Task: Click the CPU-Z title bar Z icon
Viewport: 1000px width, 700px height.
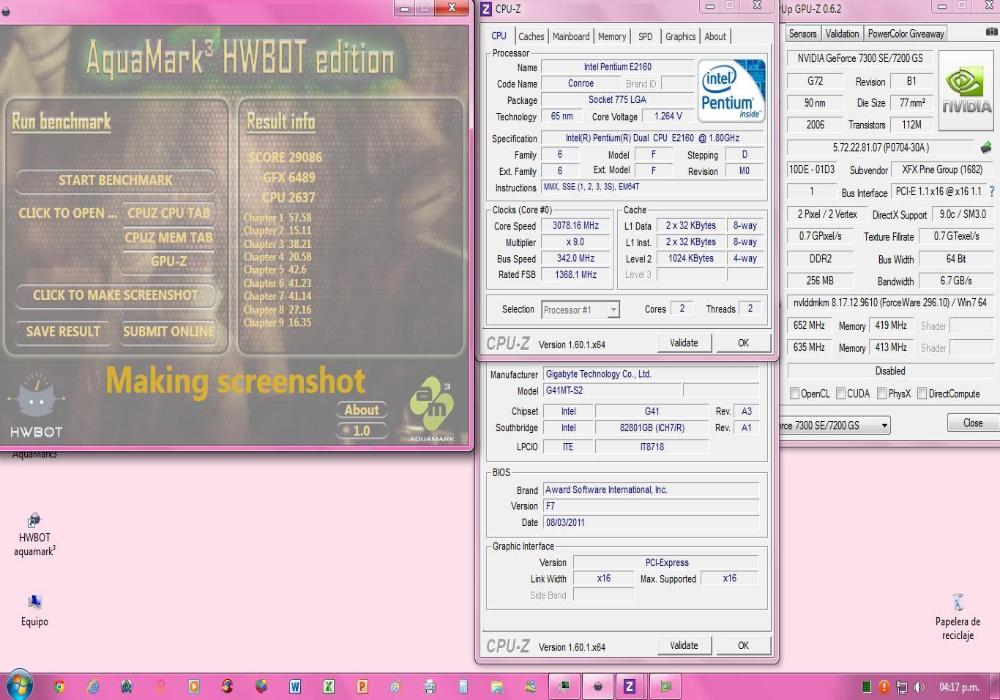Action: tap(486, 9)
